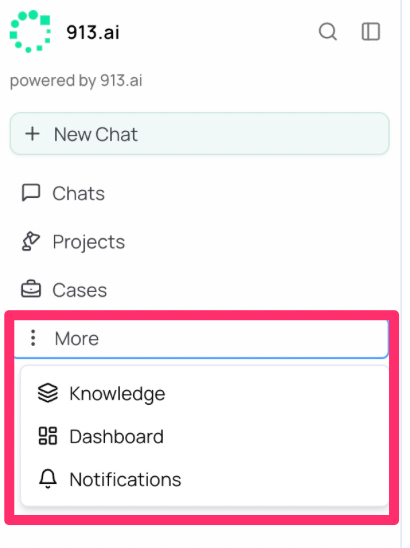Image resolution: width=410 pixels, height=548 pixels.
Task: Go to the Chats section
Action: (x=78, y=193)
